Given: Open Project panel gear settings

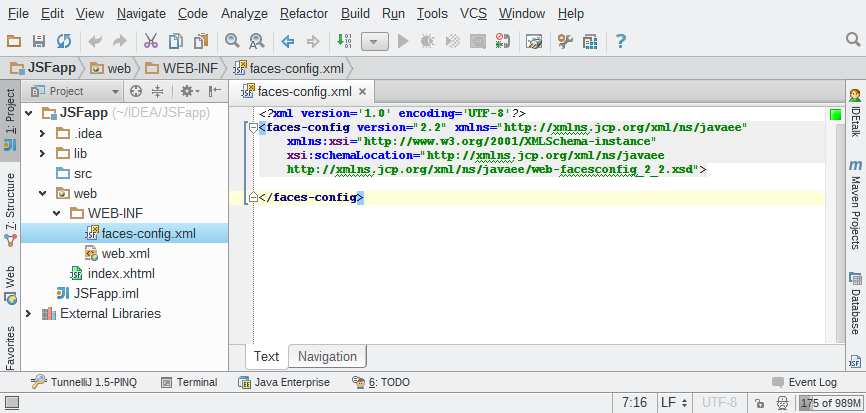Looking at the screenshot, I should click(x=189, y=91).
